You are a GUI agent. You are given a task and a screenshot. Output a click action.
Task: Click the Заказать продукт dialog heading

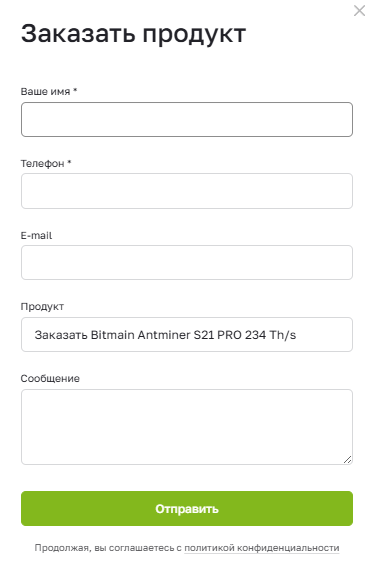[x=133, y=34]
